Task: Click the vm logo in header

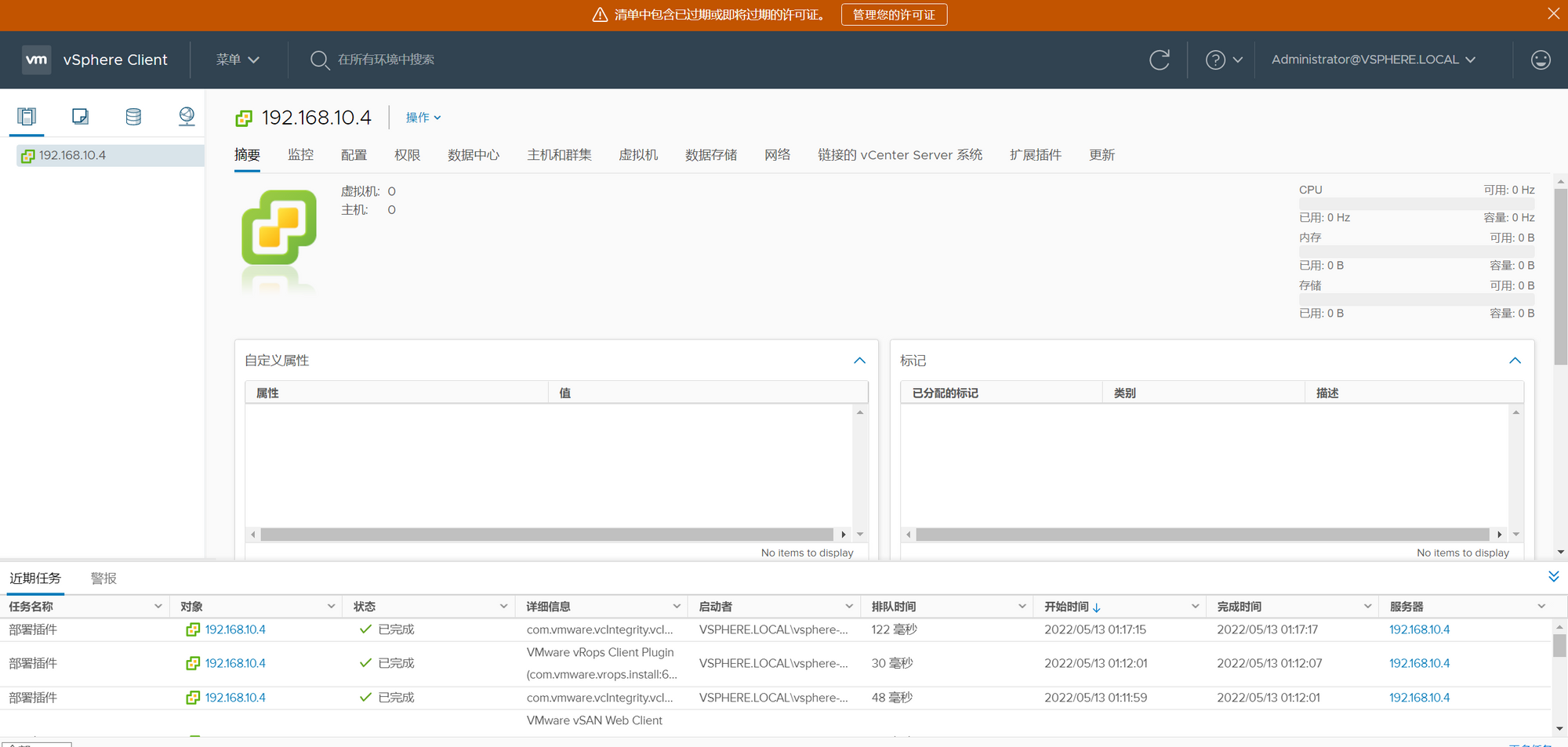Action: 37,60
